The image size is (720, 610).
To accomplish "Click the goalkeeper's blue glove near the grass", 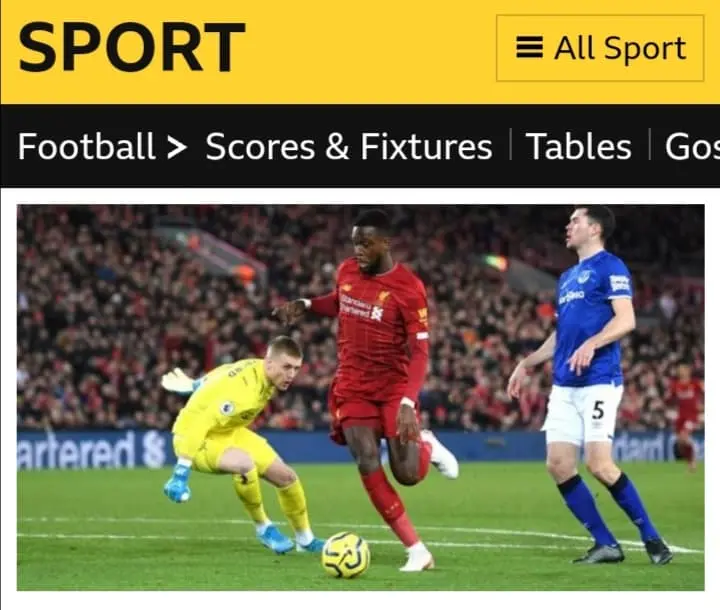I will click(x=178, y=483).
